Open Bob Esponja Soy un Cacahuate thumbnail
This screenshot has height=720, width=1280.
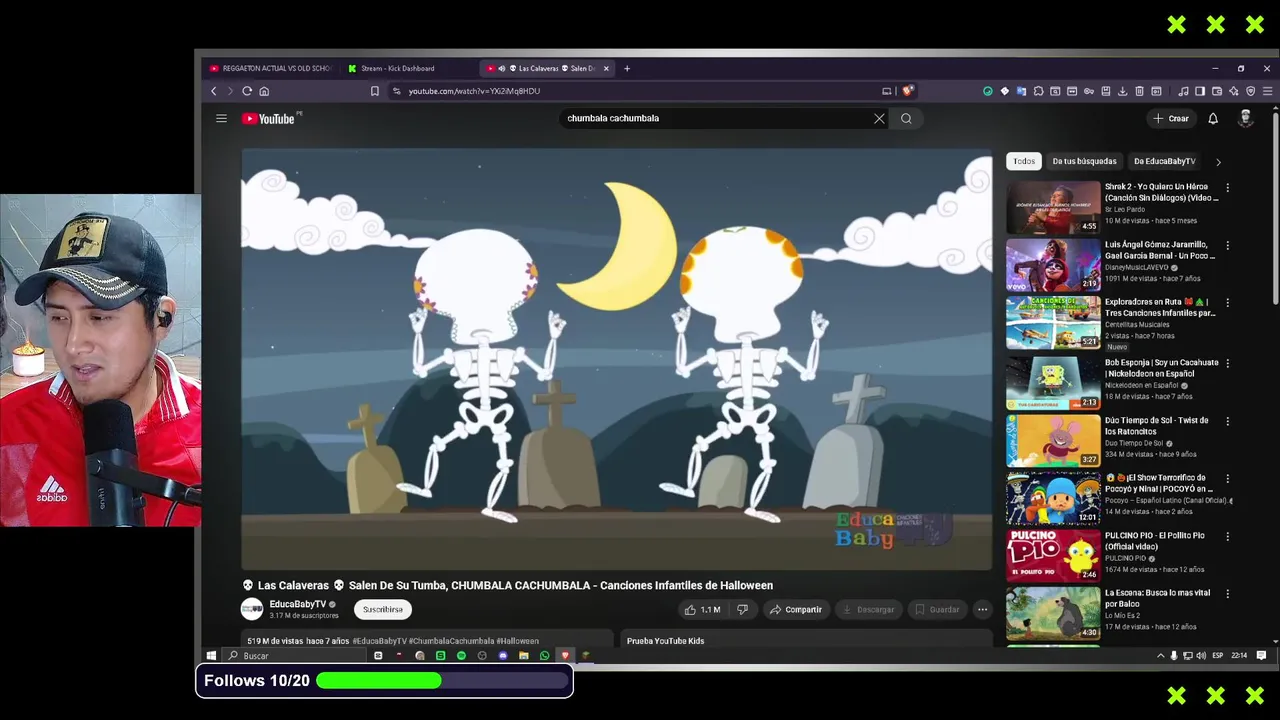(1053, 383)
